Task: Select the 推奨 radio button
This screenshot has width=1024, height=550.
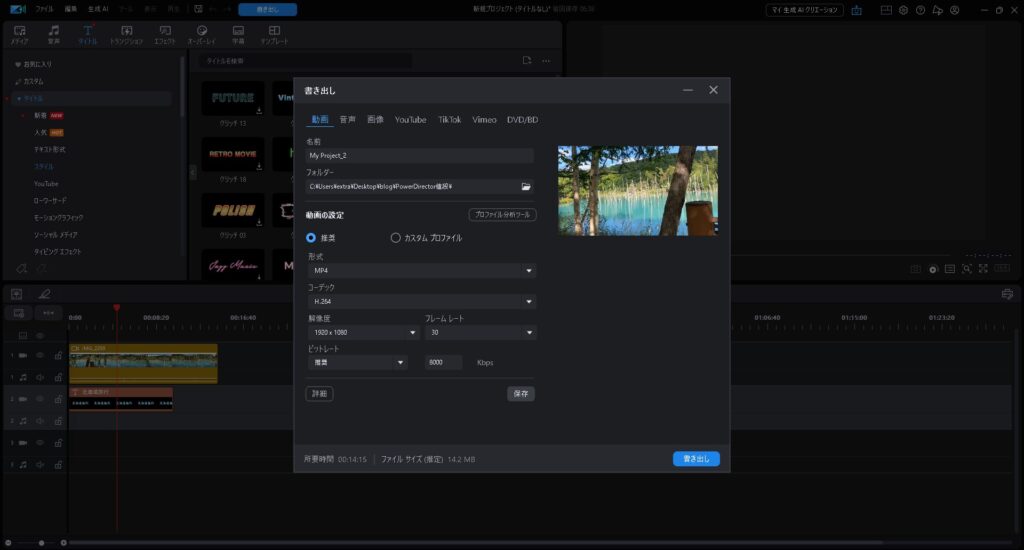Action: (312, 238)
